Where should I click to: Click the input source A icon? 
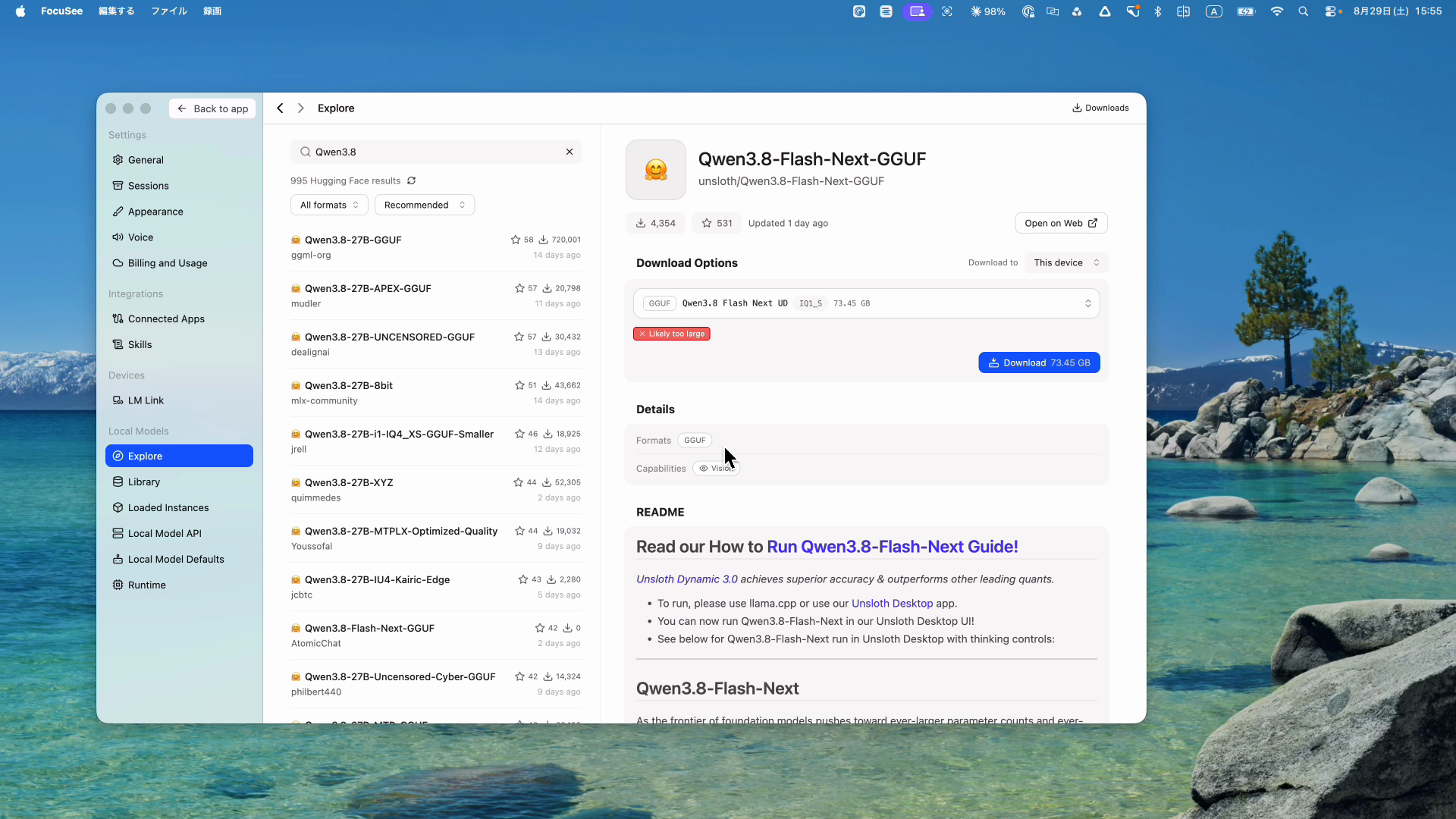[1214, 11]
